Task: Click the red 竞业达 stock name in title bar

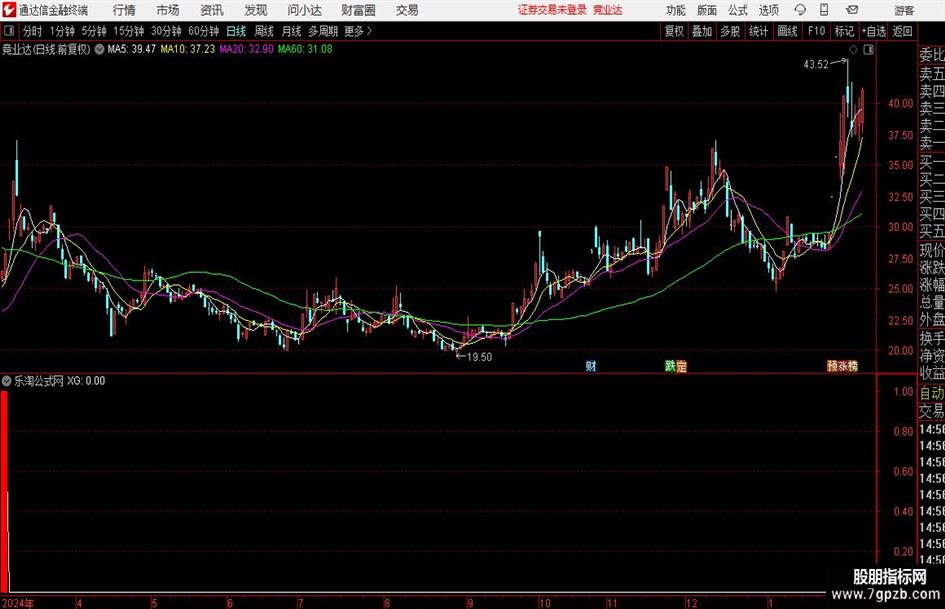Action: click(607, 10)
